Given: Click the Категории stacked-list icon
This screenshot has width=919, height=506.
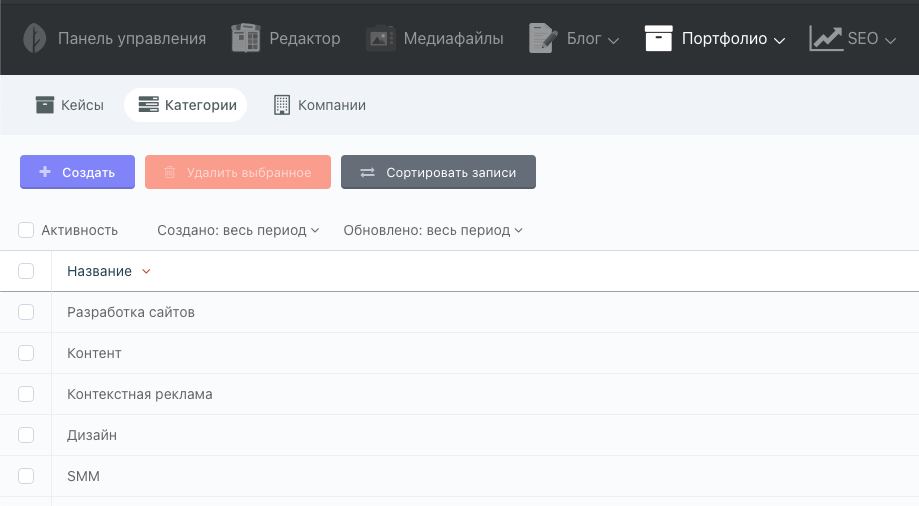Looking at the screenshot, I should coord(148,105).
